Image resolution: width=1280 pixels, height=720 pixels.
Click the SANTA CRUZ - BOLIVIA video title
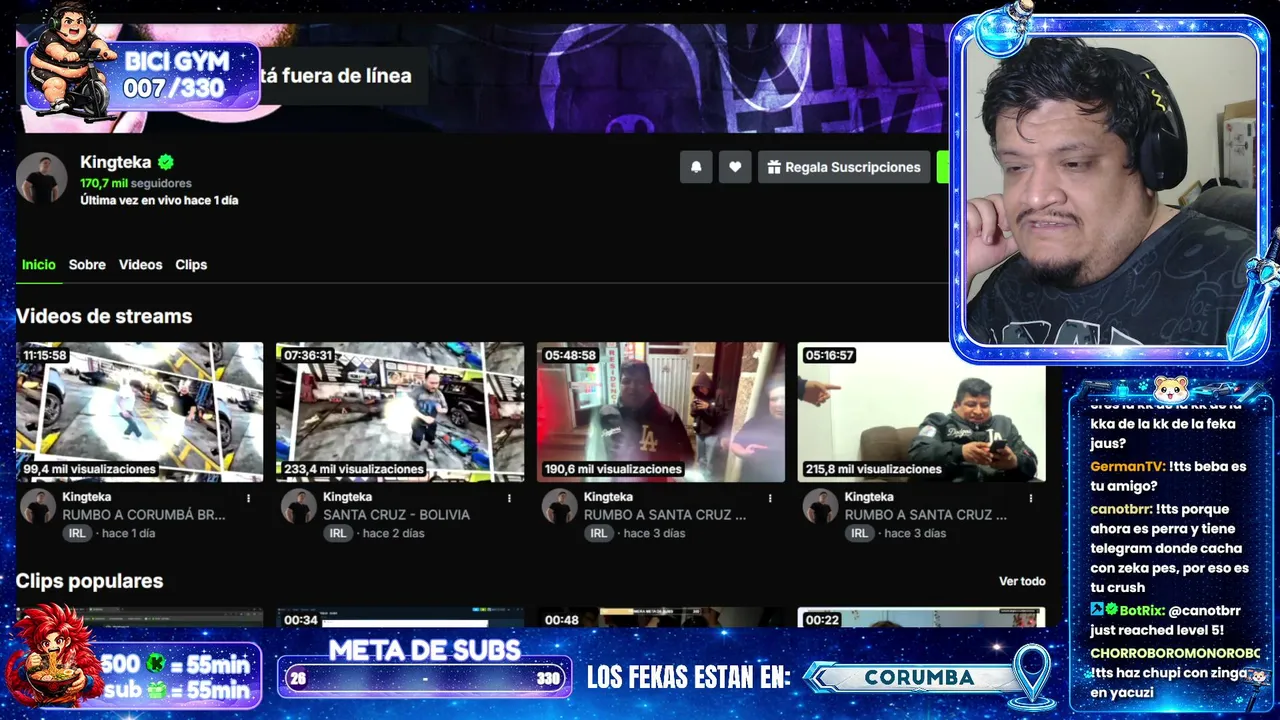(396, 515)
